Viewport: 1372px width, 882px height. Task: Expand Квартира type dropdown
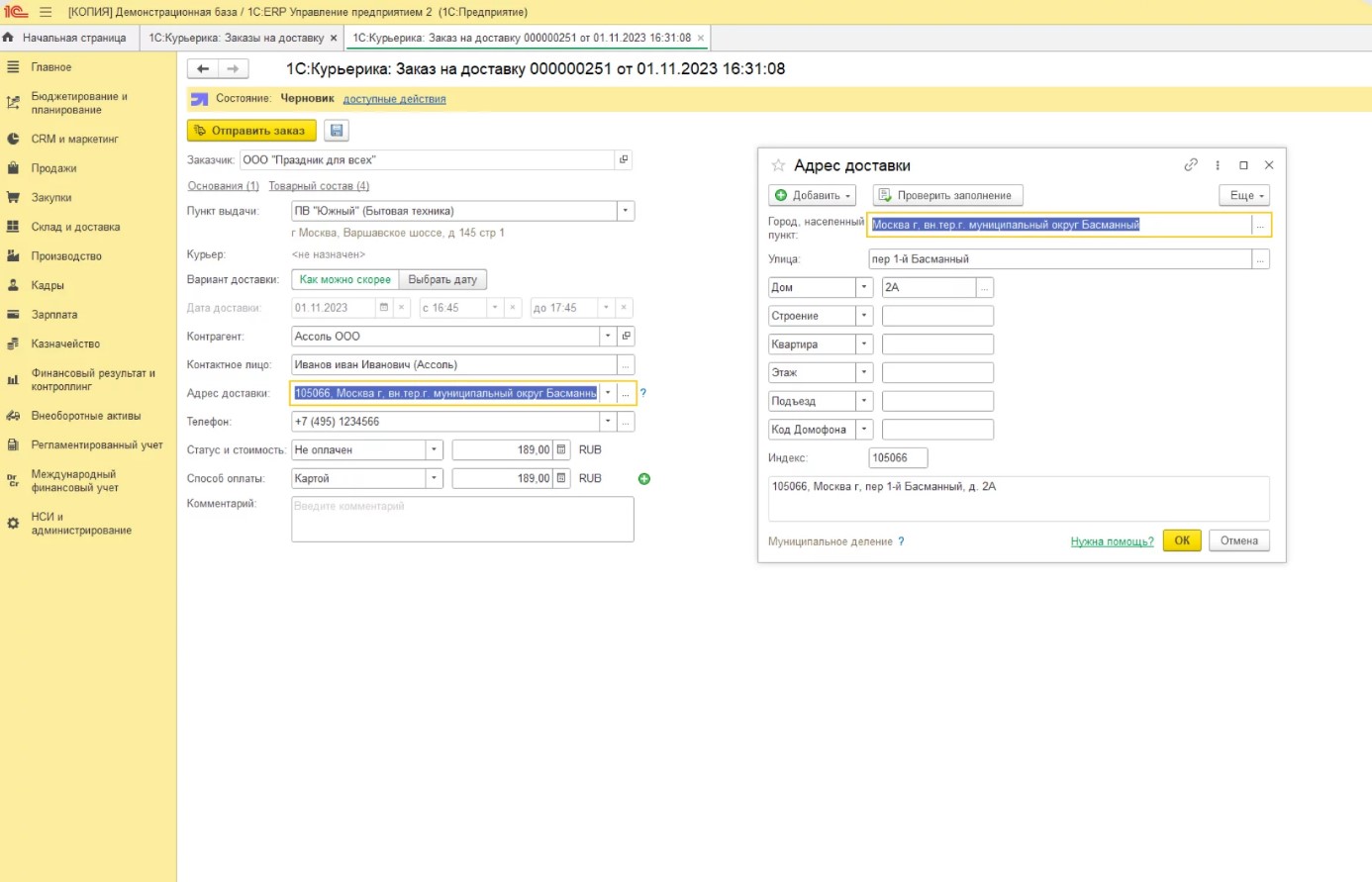click(864, 344)
